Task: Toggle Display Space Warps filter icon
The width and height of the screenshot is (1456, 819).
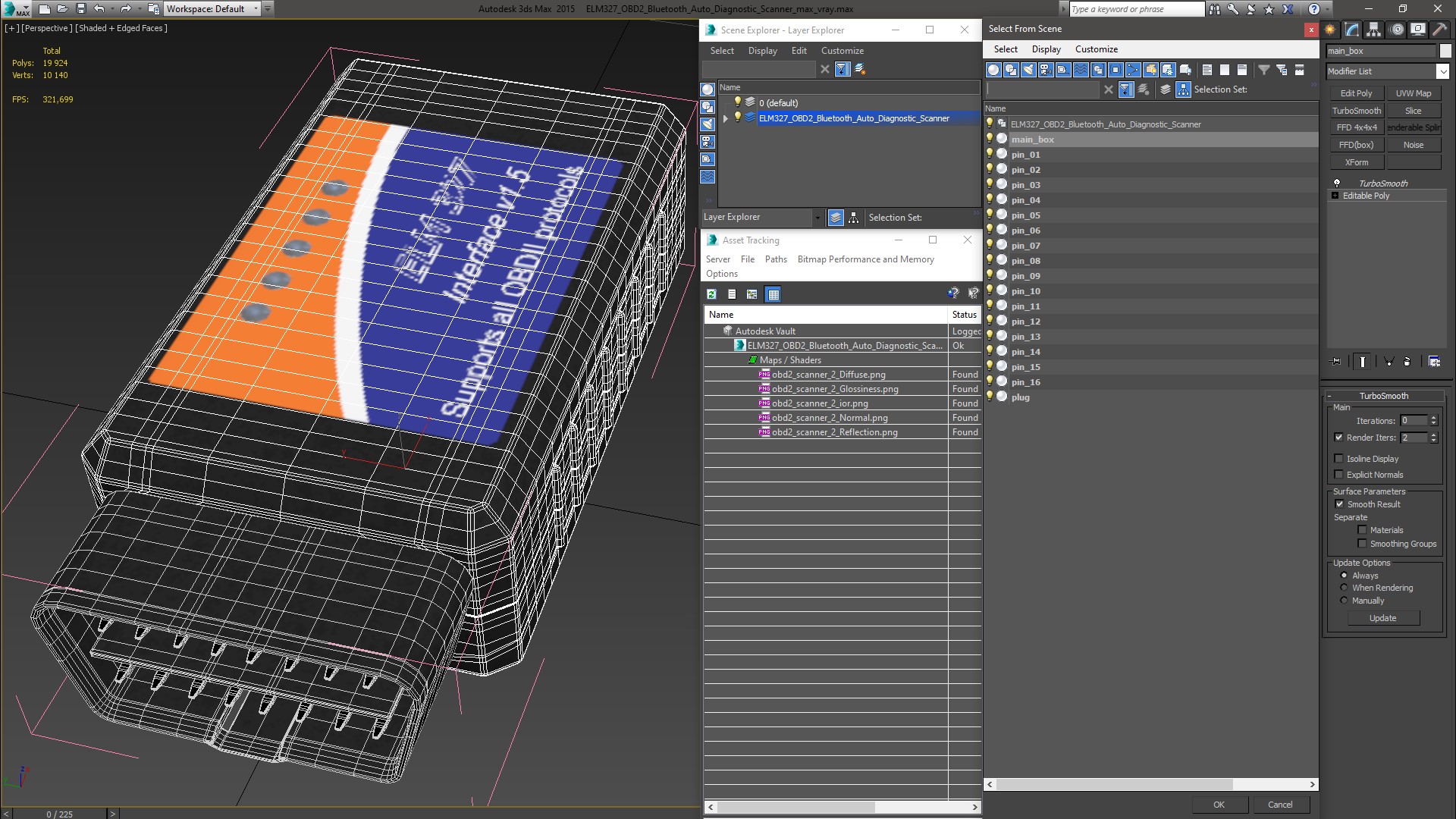Action: [x=1081, y=70]
